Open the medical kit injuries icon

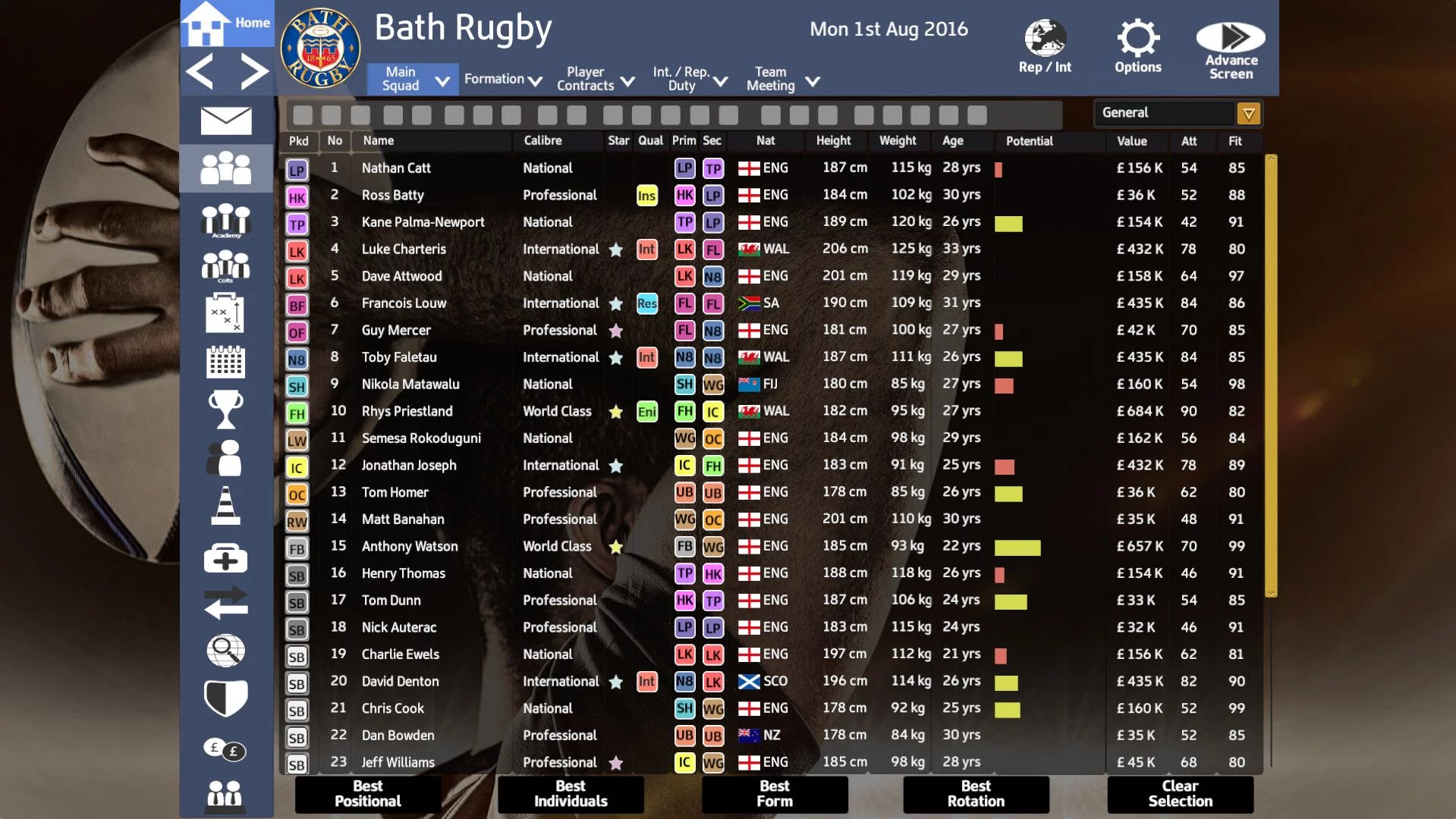(x=226, y=558)
